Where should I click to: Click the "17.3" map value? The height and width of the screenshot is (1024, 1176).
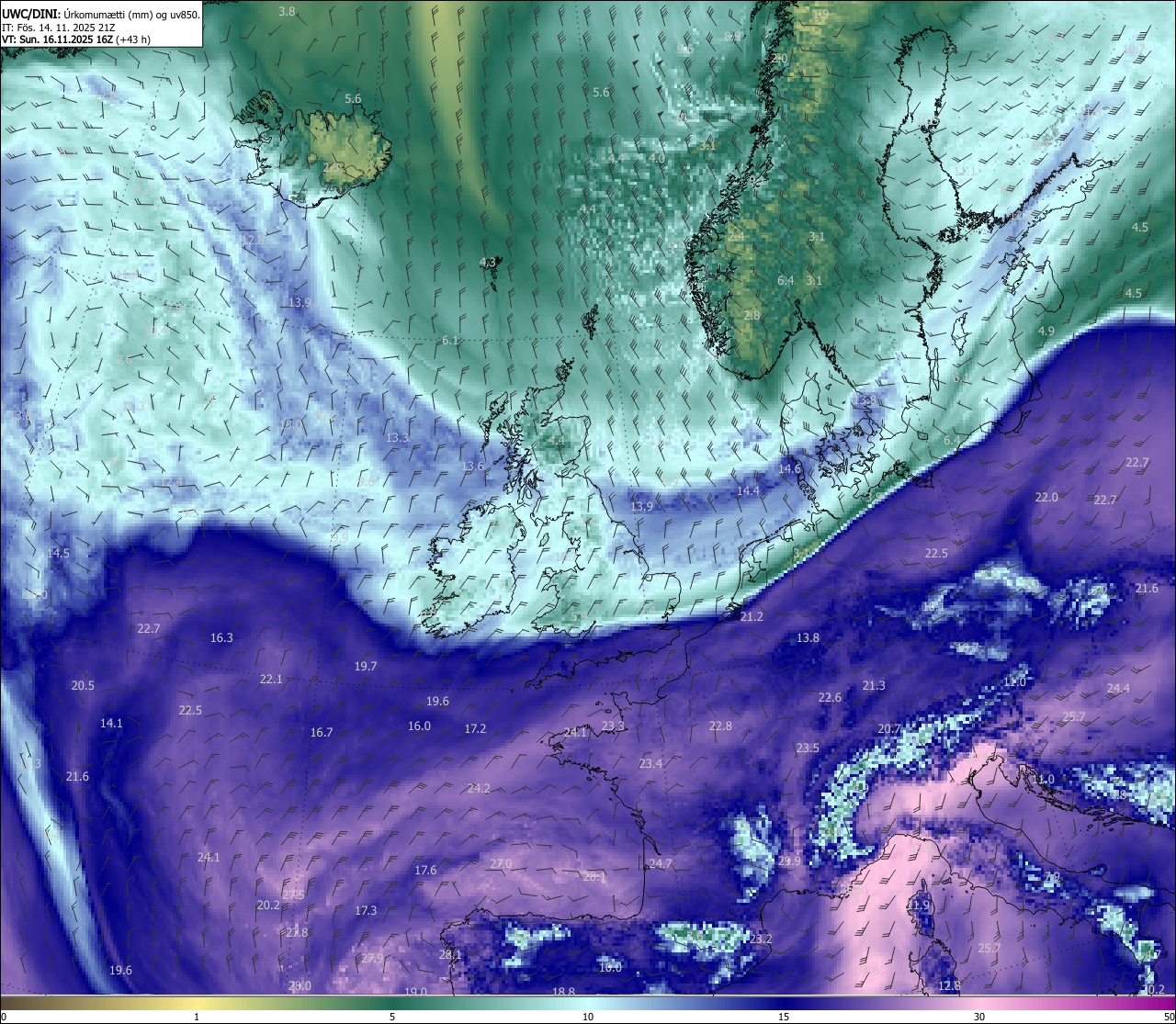pos(366,911)
